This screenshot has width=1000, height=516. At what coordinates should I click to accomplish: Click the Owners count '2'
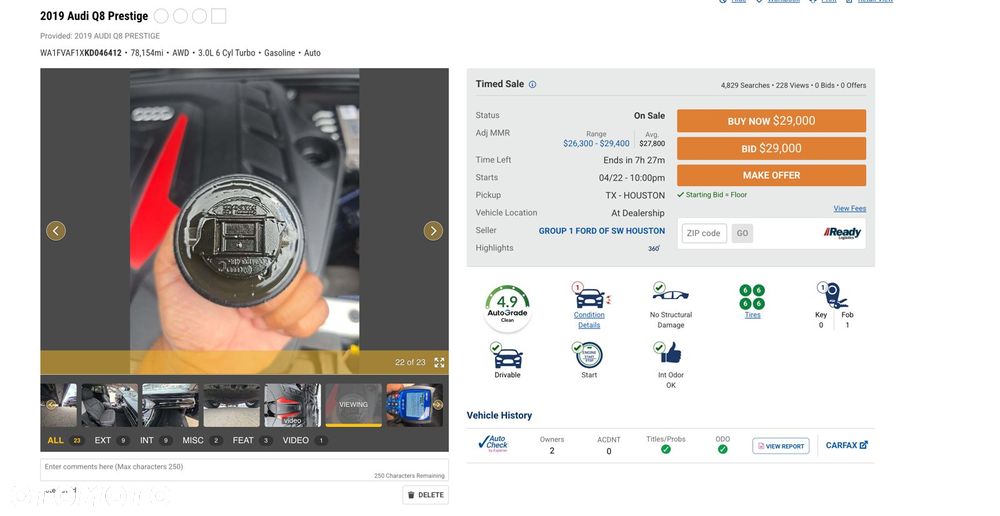click(552, 450)
